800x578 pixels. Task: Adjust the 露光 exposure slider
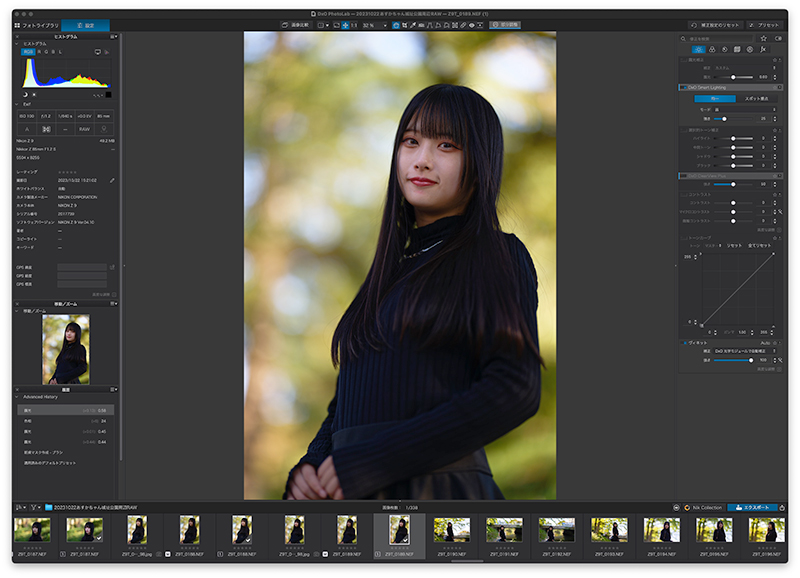pos(734,77)
